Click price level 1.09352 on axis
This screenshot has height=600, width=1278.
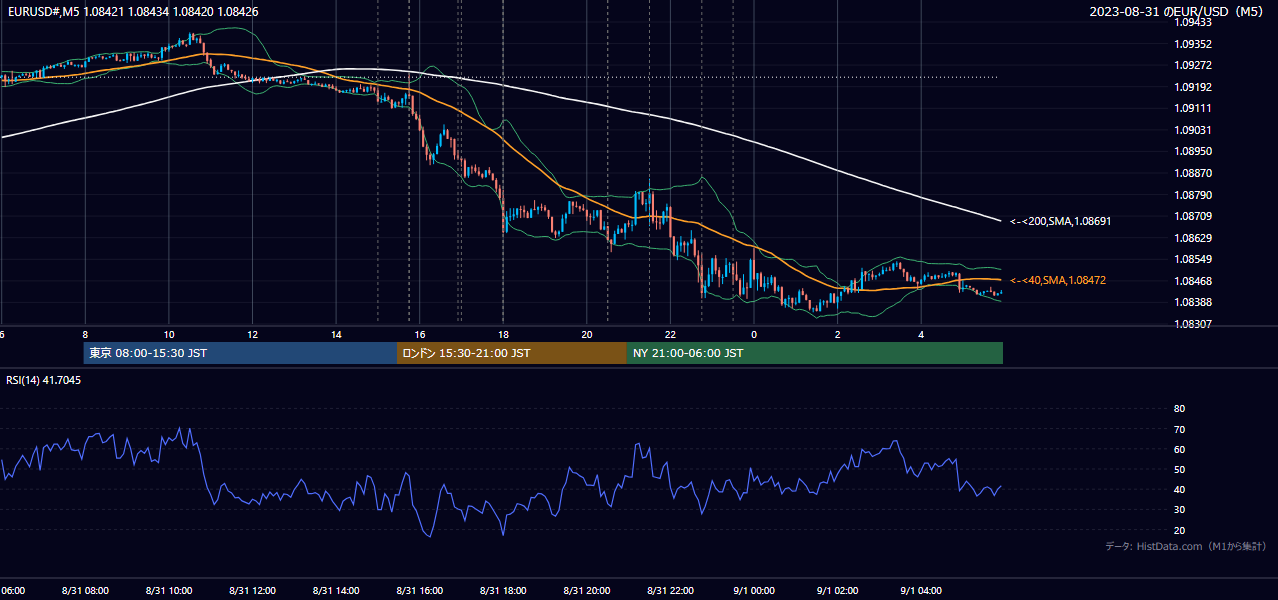tap(1193, 44)
